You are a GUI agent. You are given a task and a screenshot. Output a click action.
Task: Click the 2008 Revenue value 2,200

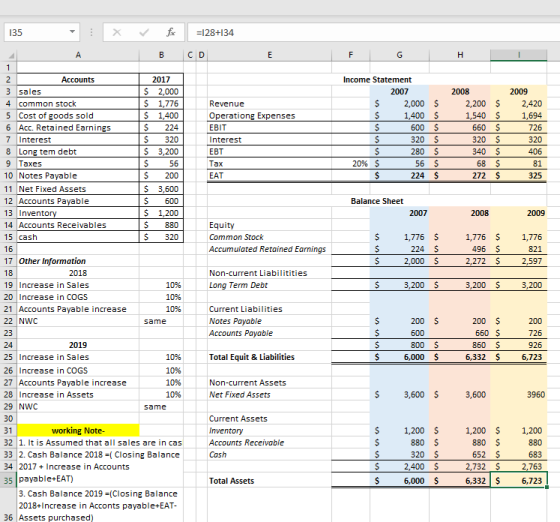click(460, 104)
